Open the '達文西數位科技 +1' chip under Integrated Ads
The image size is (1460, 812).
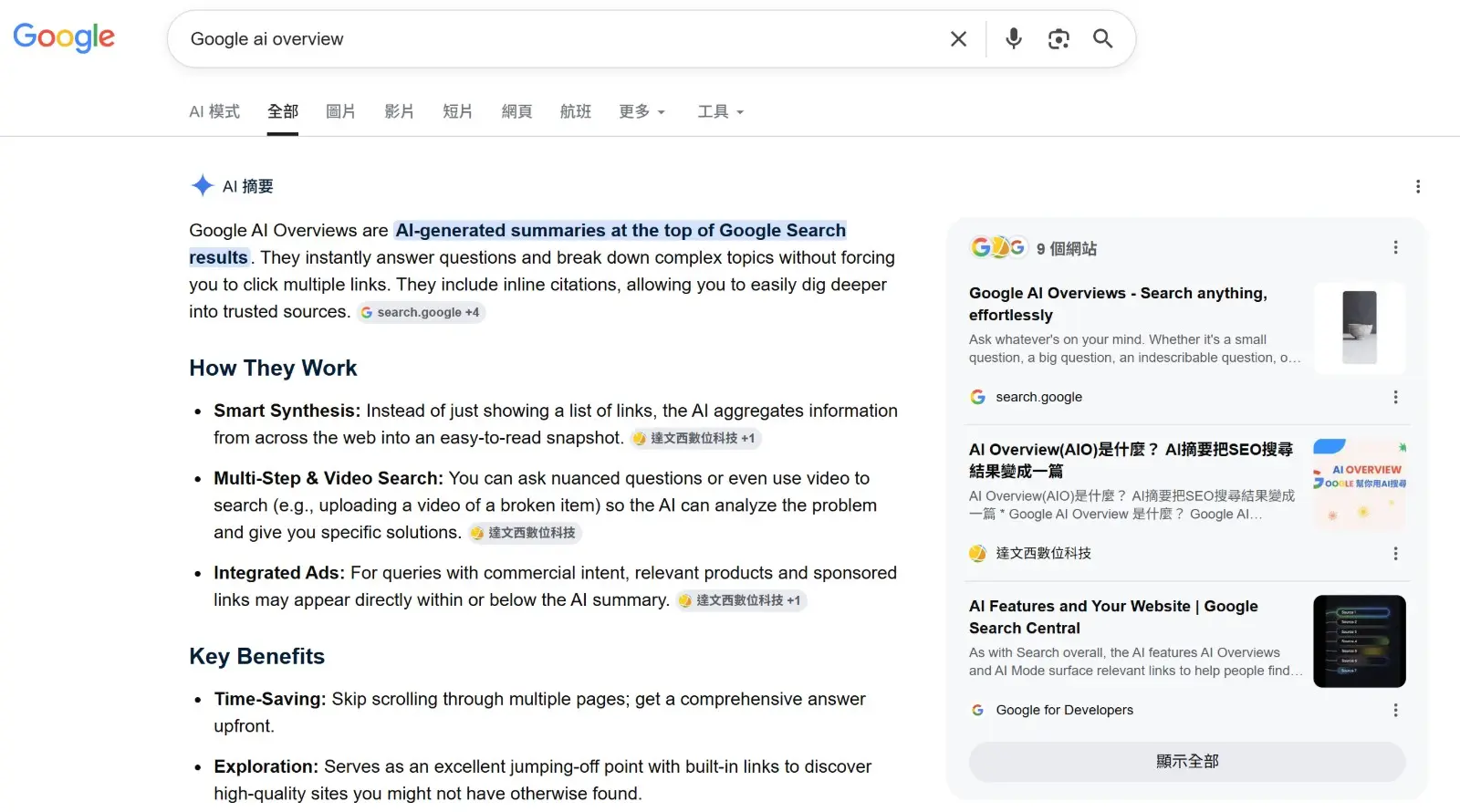(740, 600)
